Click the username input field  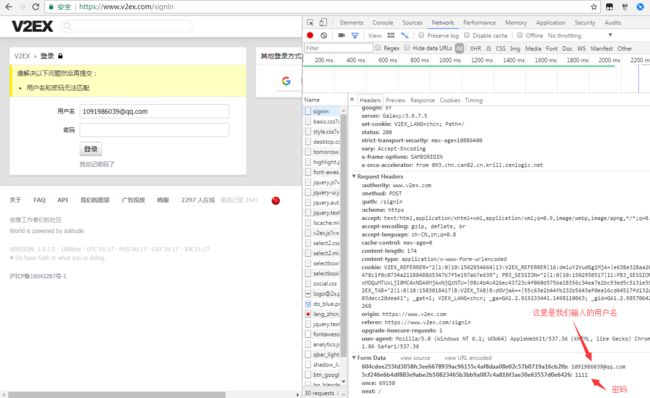(x=154, y=111)
